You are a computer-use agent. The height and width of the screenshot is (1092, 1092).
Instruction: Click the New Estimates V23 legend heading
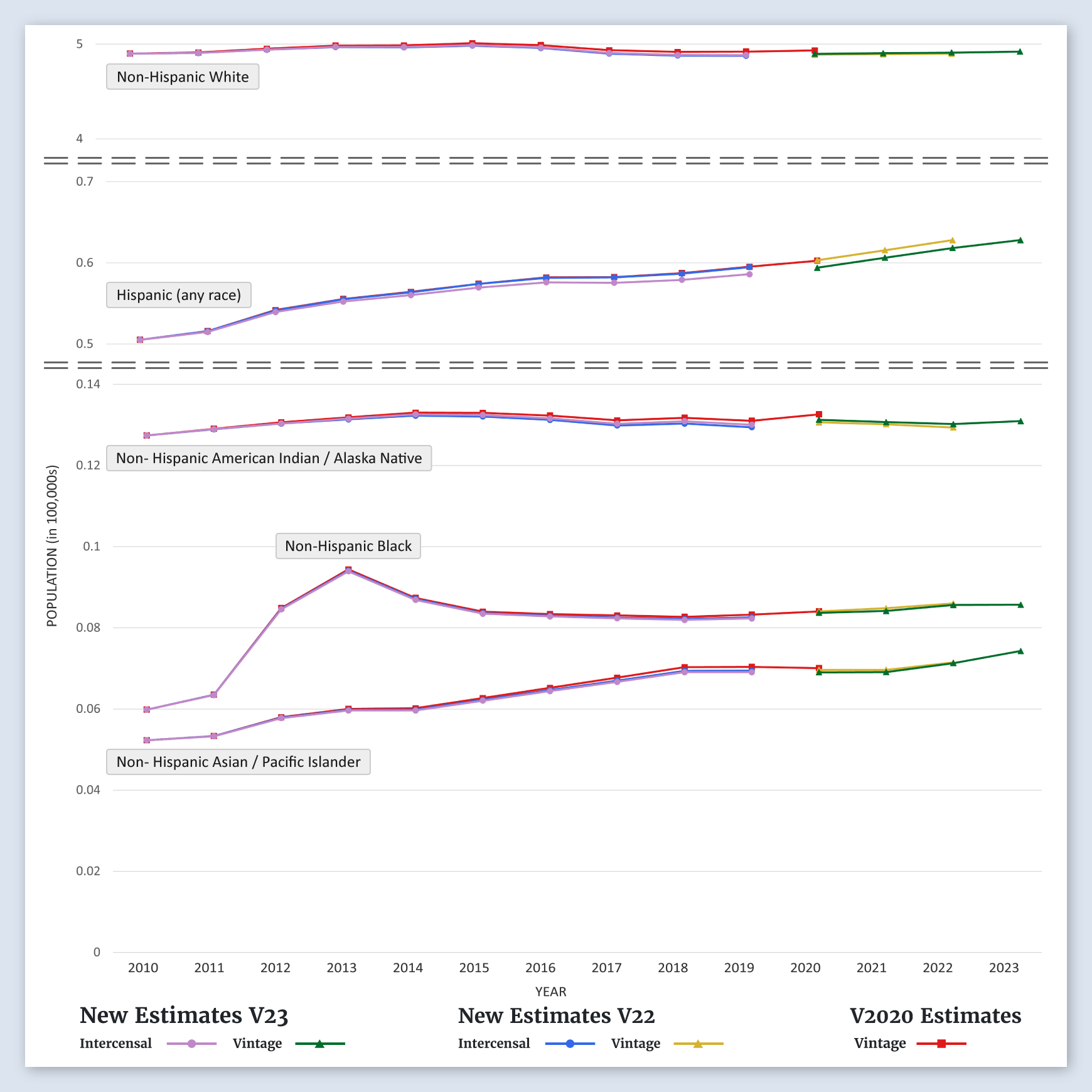(x=184, y=1015)
